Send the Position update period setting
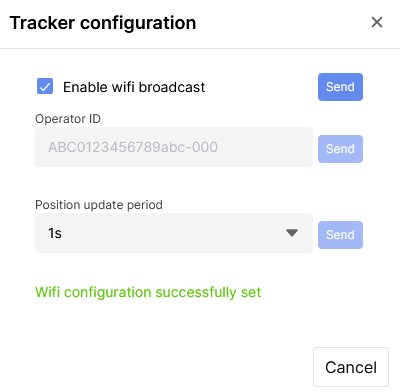The image size is (400, 392). (x=340, y=235)
